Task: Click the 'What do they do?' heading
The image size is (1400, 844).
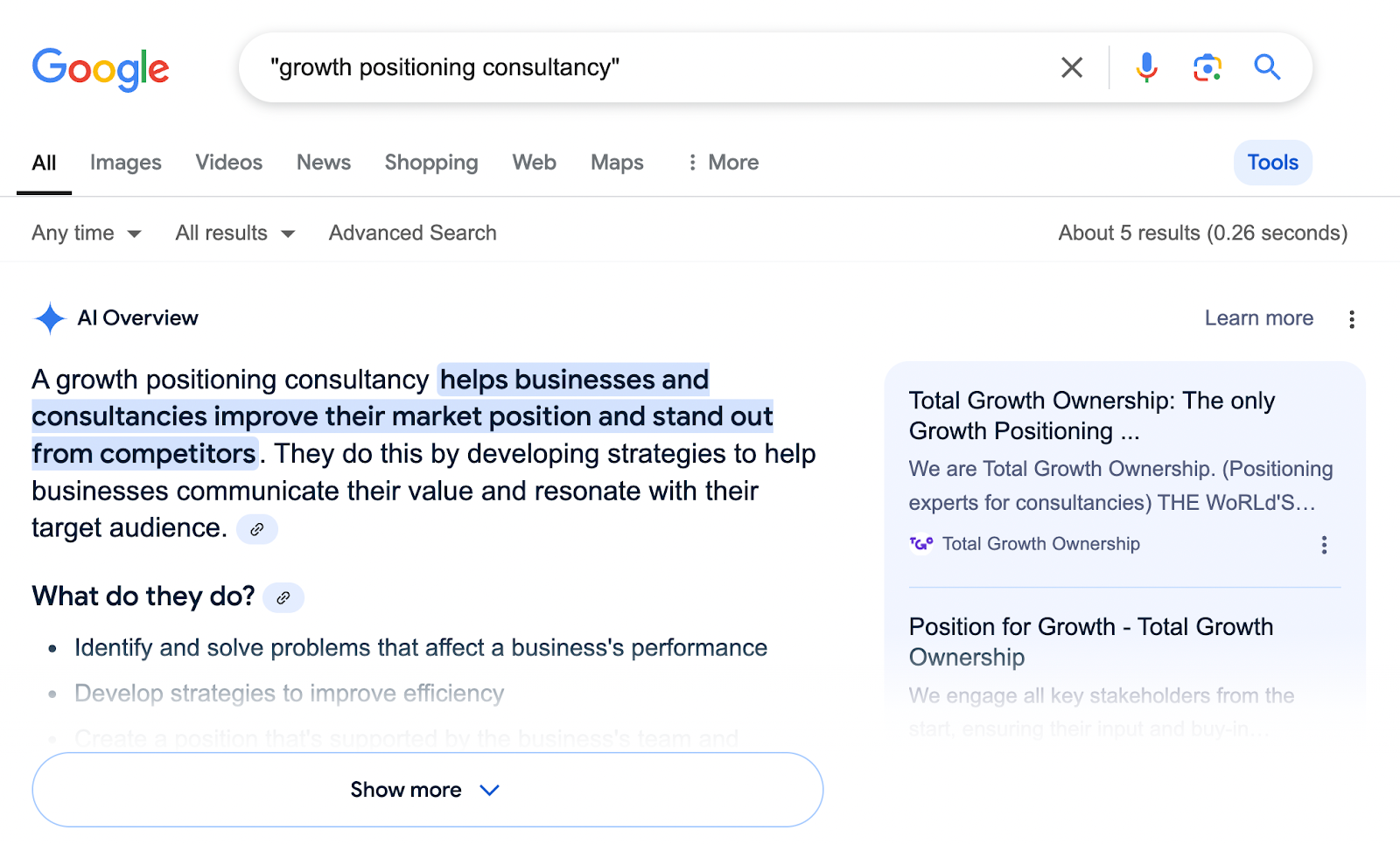Action: [143, 596]
